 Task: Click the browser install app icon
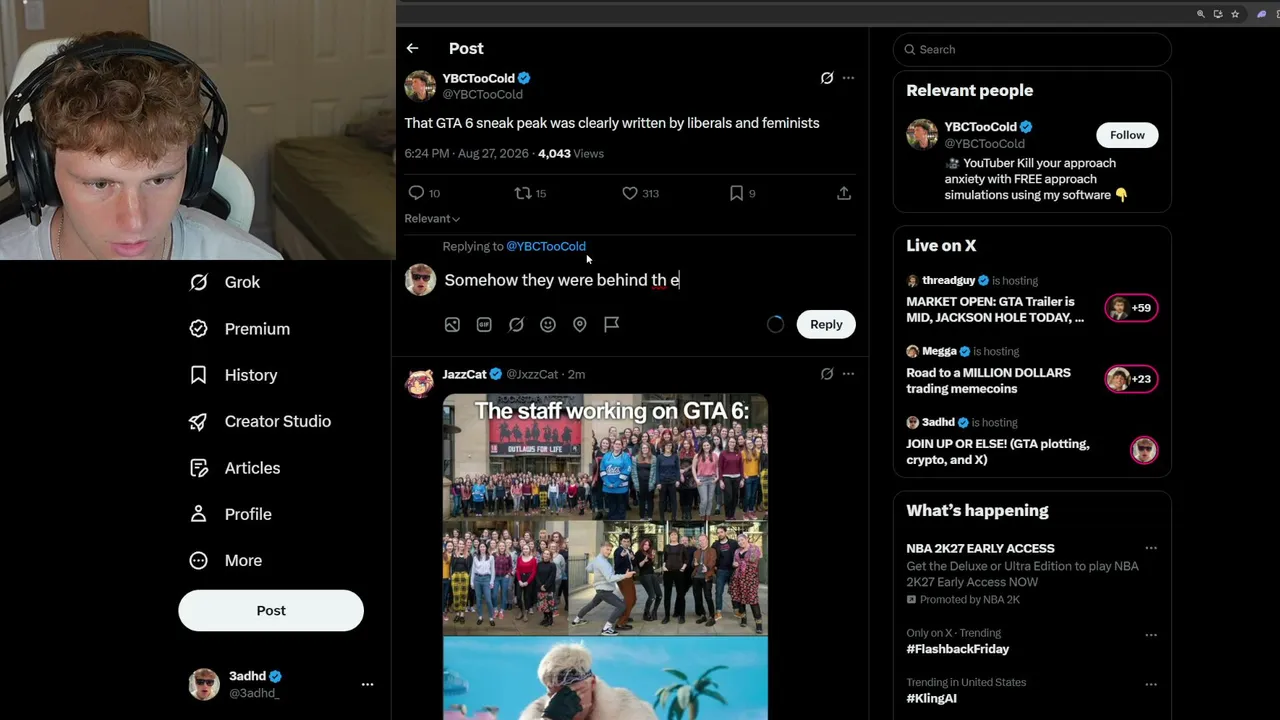(1218, 14)
